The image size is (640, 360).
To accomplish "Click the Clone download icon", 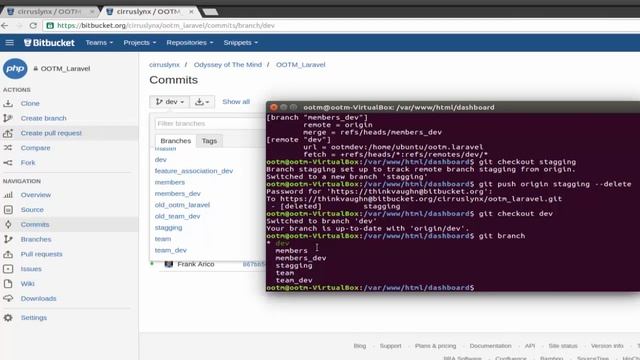I will tap(8, 104).
